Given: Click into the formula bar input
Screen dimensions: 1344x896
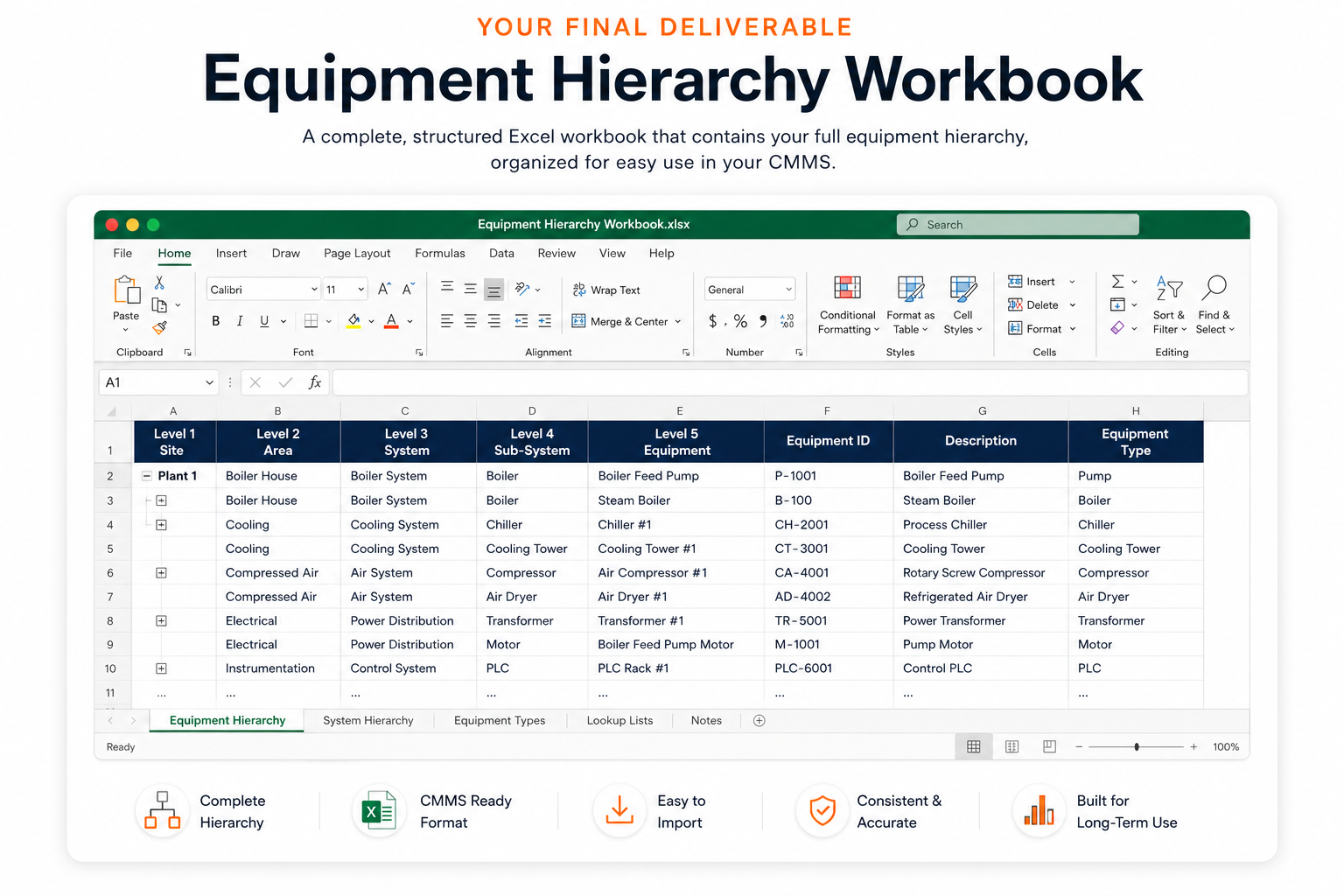Looking at the screenshot, I should pos(790,382).
